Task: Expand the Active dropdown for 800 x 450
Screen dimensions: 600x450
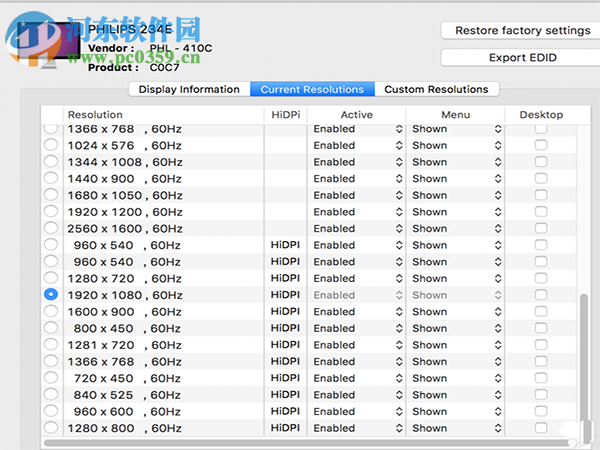Action: coord(357,328)
